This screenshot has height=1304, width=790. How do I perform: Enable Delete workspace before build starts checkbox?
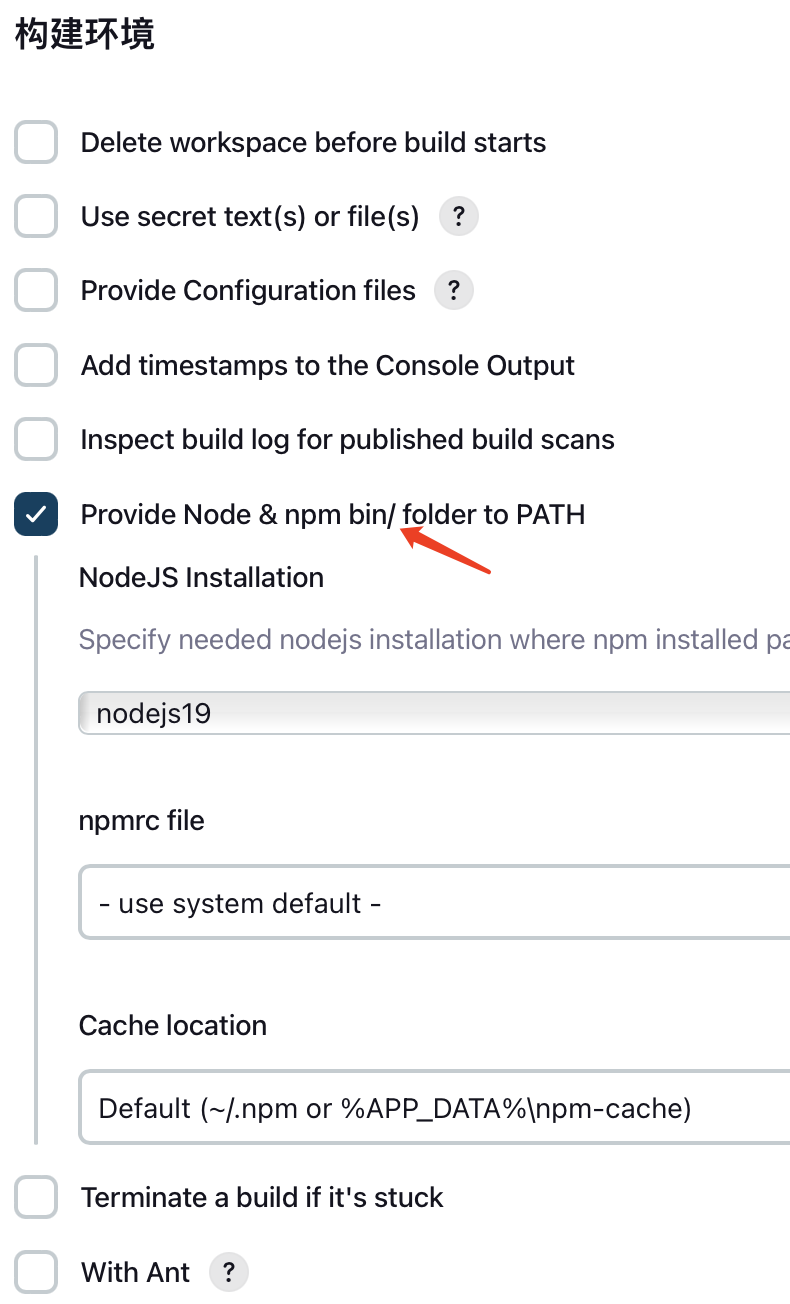tap(36, 142)
